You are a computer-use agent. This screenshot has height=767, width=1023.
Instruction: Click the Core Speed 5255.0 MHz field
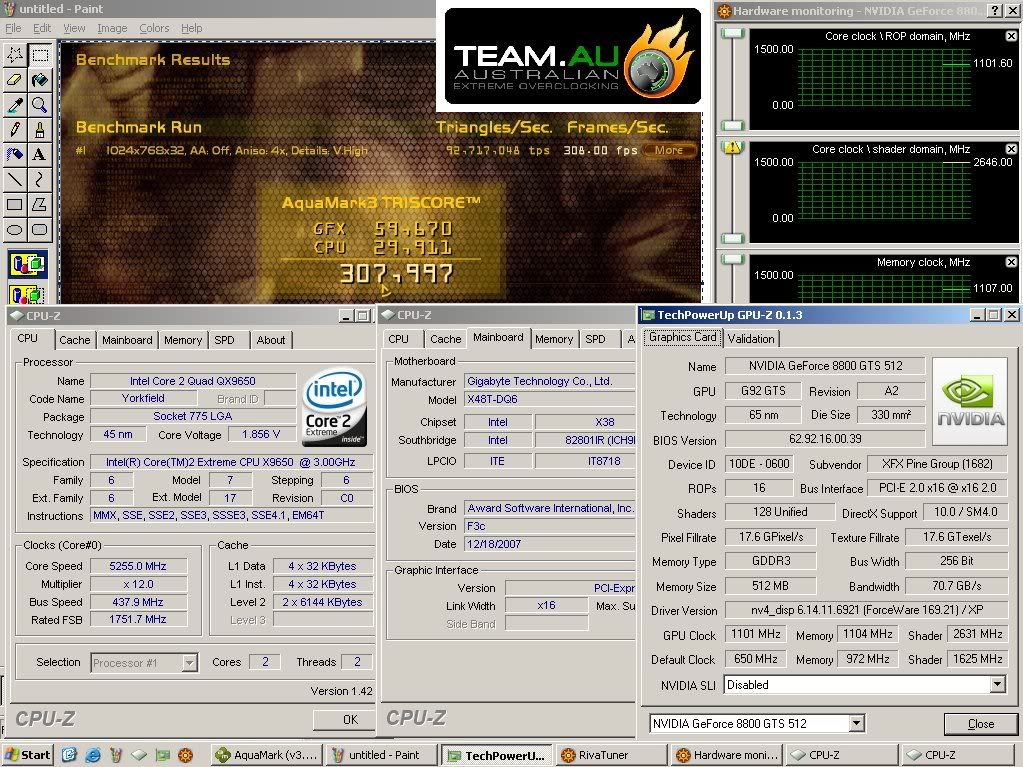(138, 566)
